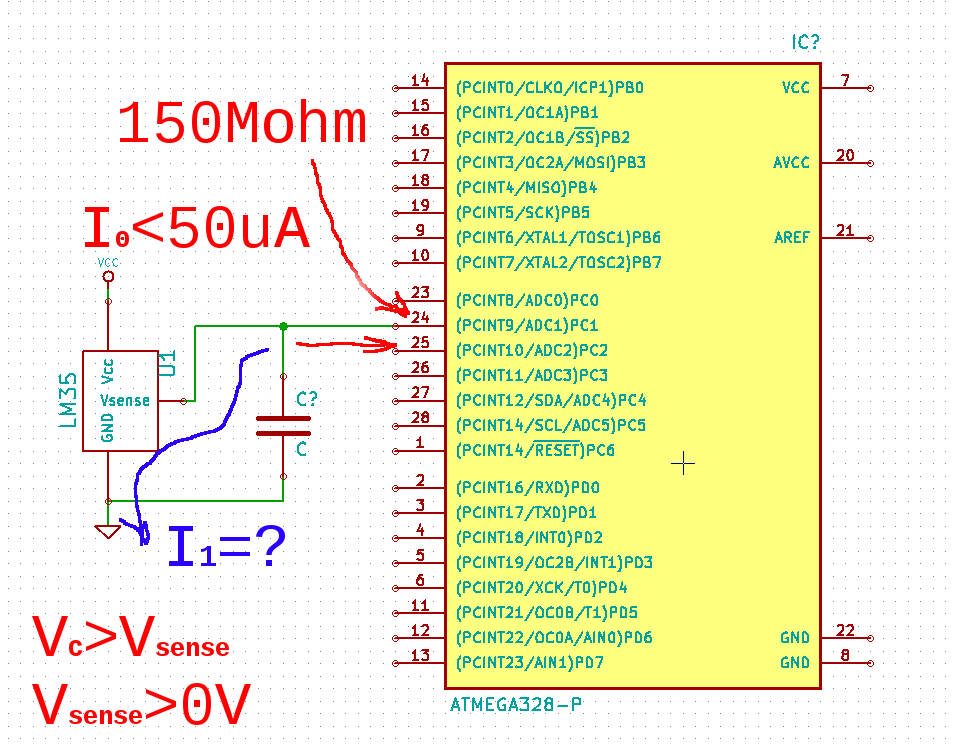Click the U1 reference label
Screen dimensions: 955x751
click(x=167, y=364)
